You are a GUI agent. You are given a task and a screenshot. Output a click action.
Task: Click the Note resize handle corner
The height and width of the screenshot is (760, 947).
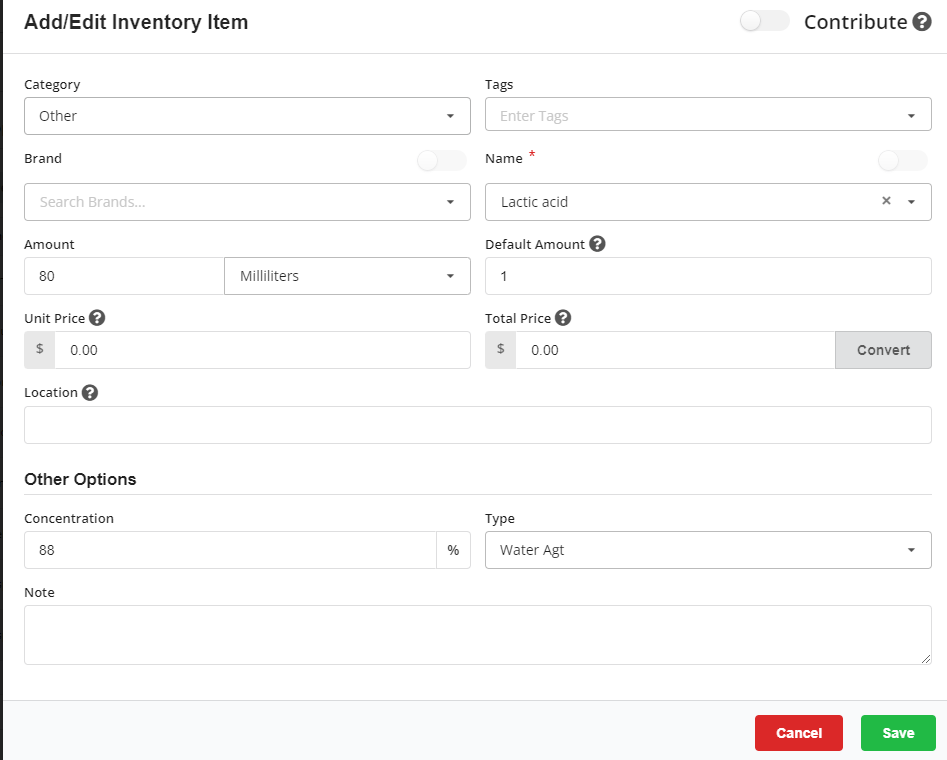tap(926, 659)
